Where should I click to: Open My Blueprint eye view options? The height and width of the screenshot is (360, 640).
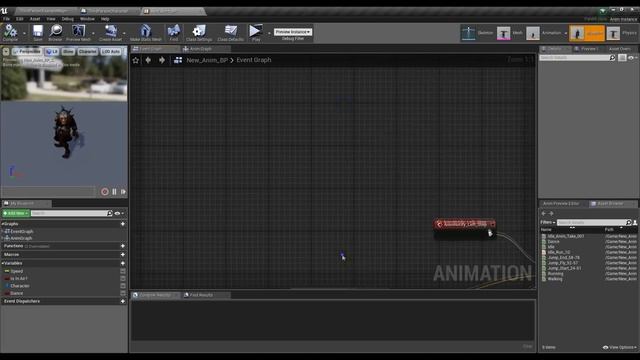(x=119, y=213)
